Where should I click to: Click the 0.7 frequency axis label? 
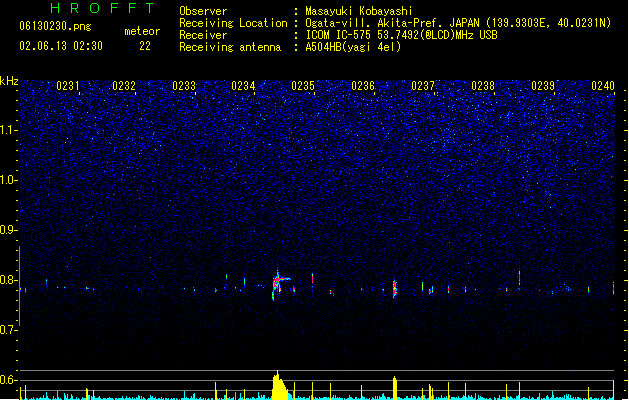pos(9,330)
